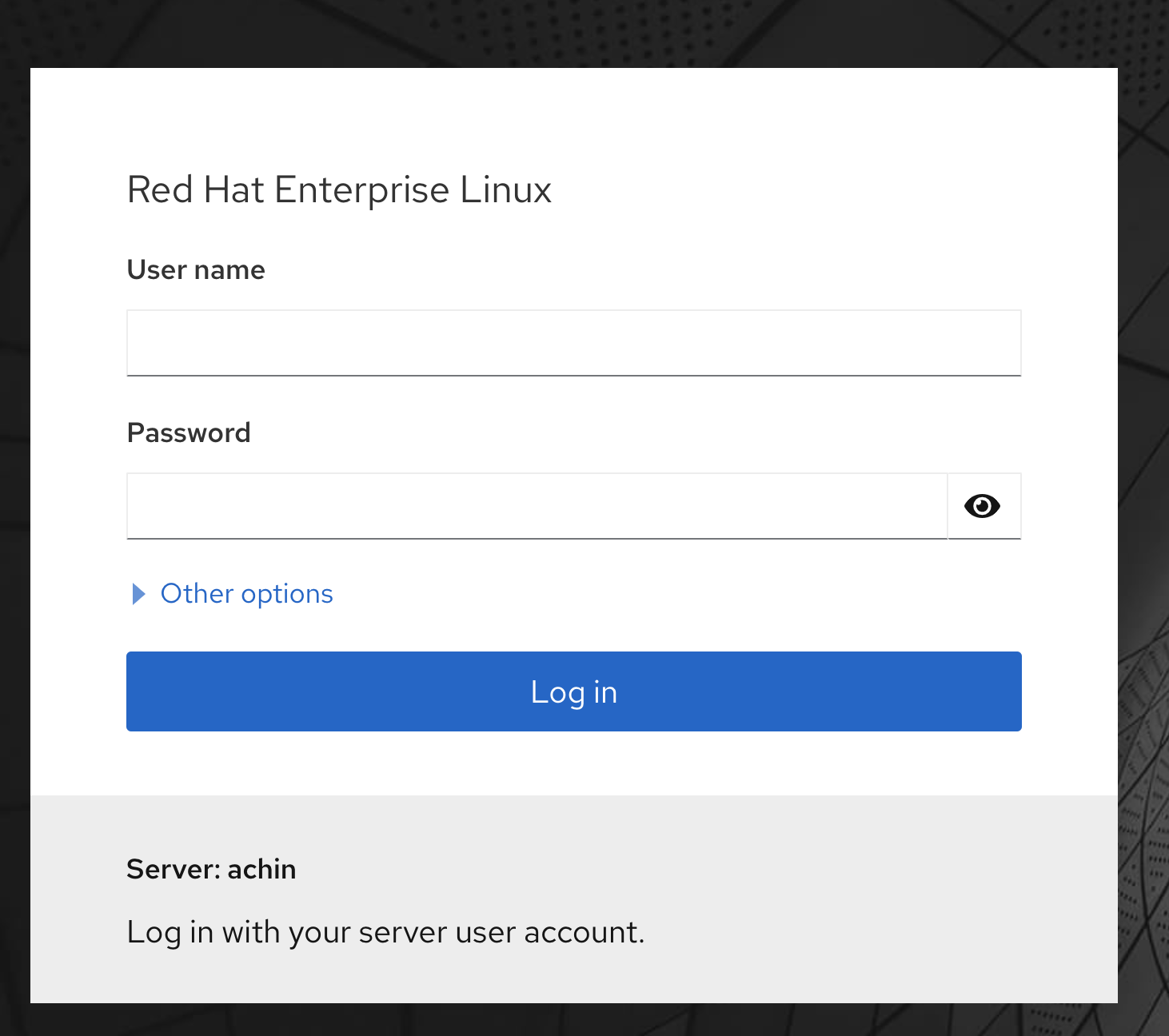
Task: Click the User name input field
Action: tap(573, 343)
